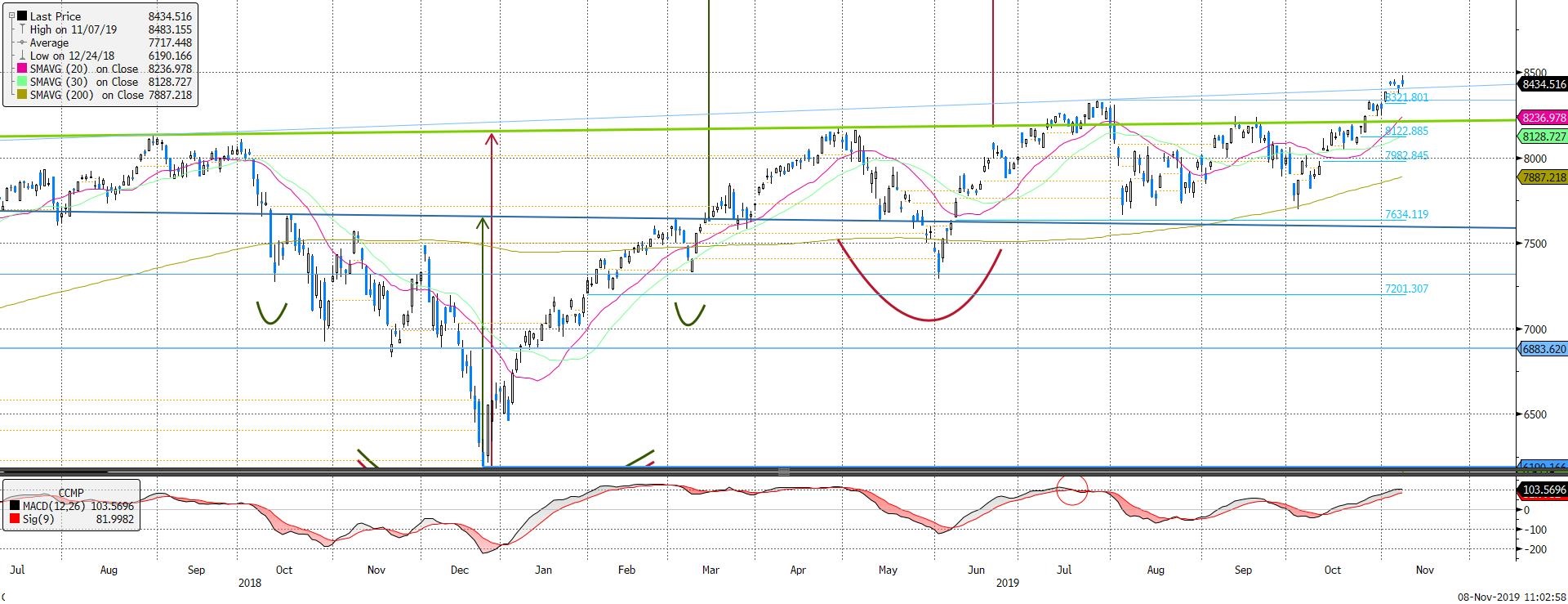
Task: Click the CCMP title in MACD legend
Action: point(72,493)
